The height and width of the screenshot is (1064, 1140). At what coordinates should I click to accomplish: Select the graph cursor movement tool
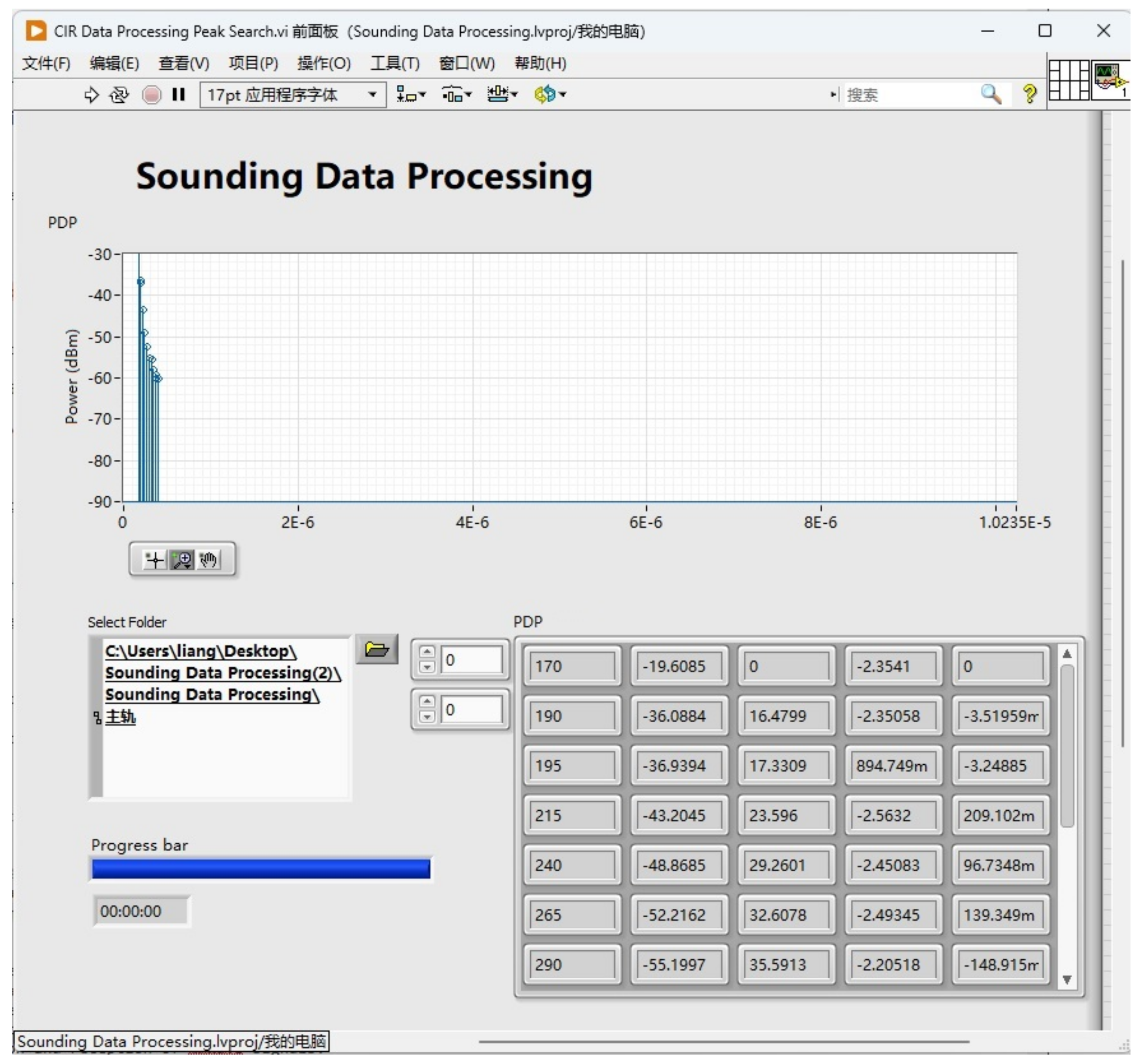coord(155,559)
